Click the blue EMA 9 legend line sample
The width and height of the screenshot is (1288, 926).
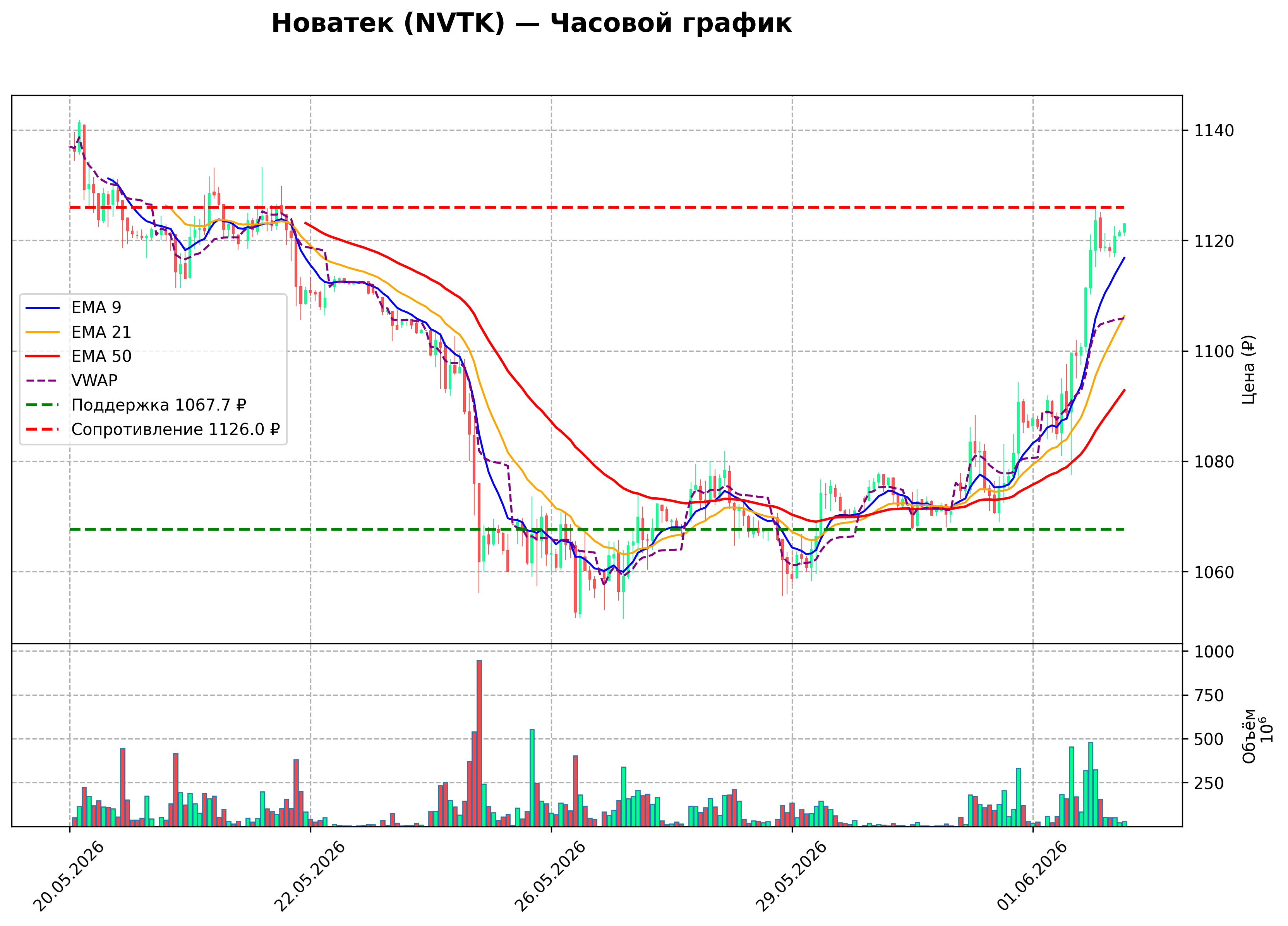43,308
